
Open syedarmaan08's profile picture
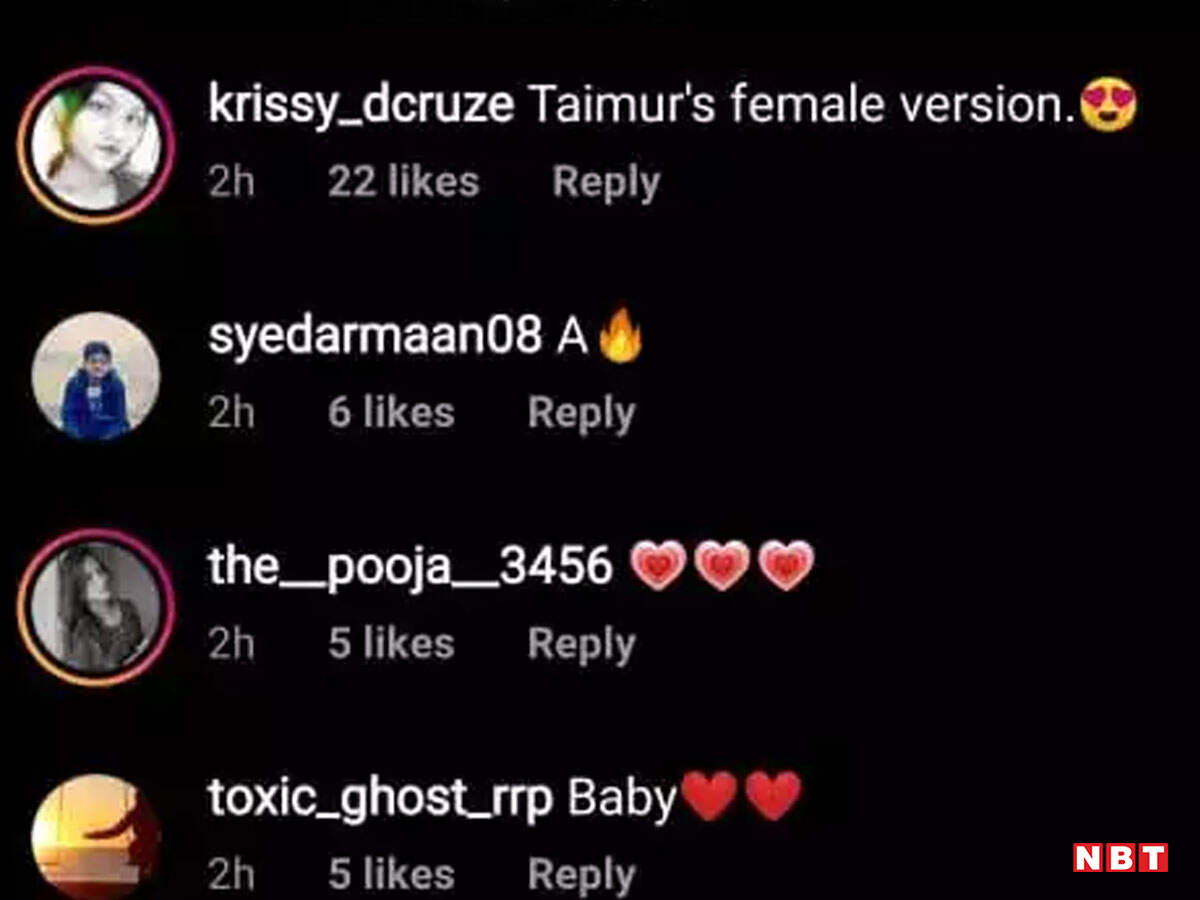click(x=96, y=376)
